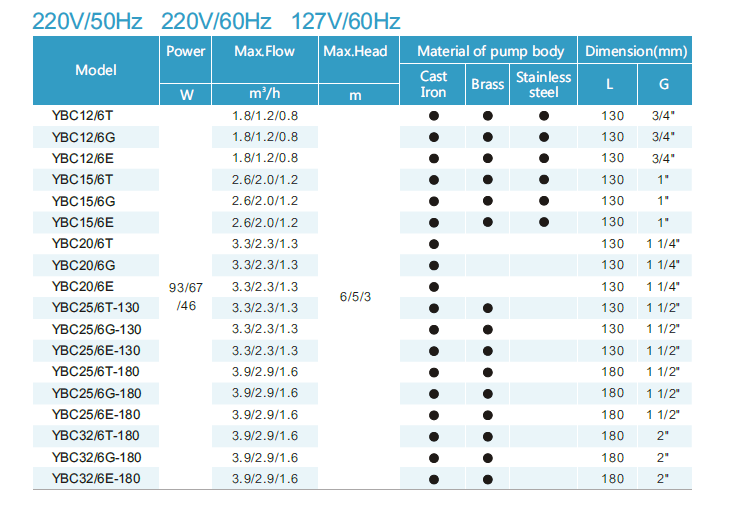Click the Stainless steel sub-header

point(544,85)
